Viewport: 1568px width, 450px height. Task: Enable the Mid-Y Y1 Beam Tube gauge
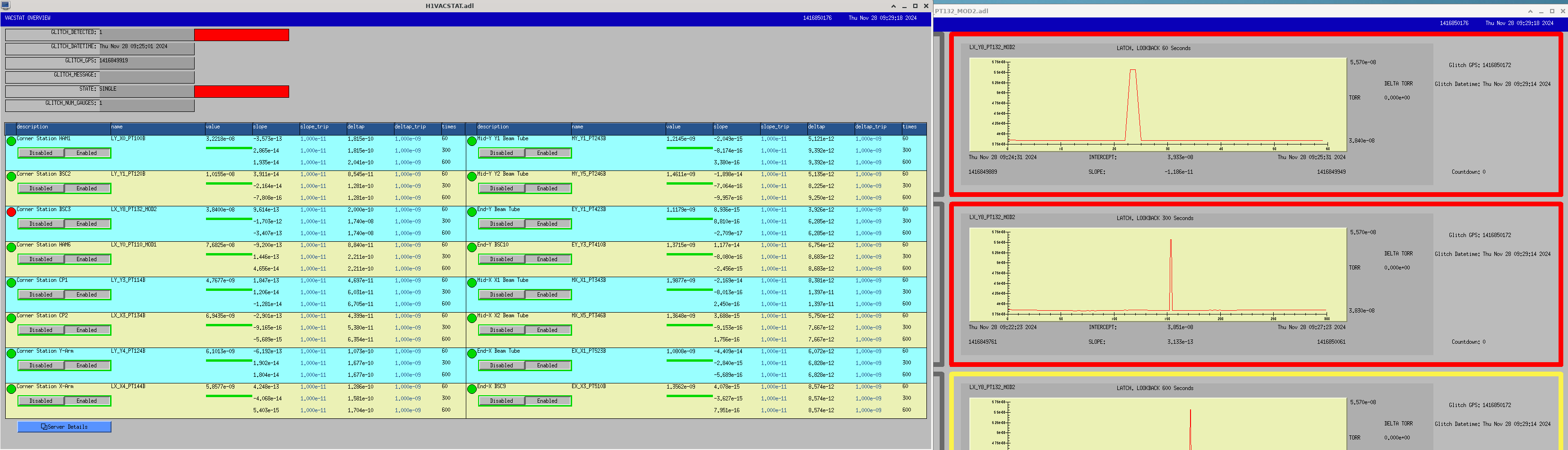[547, 153]
